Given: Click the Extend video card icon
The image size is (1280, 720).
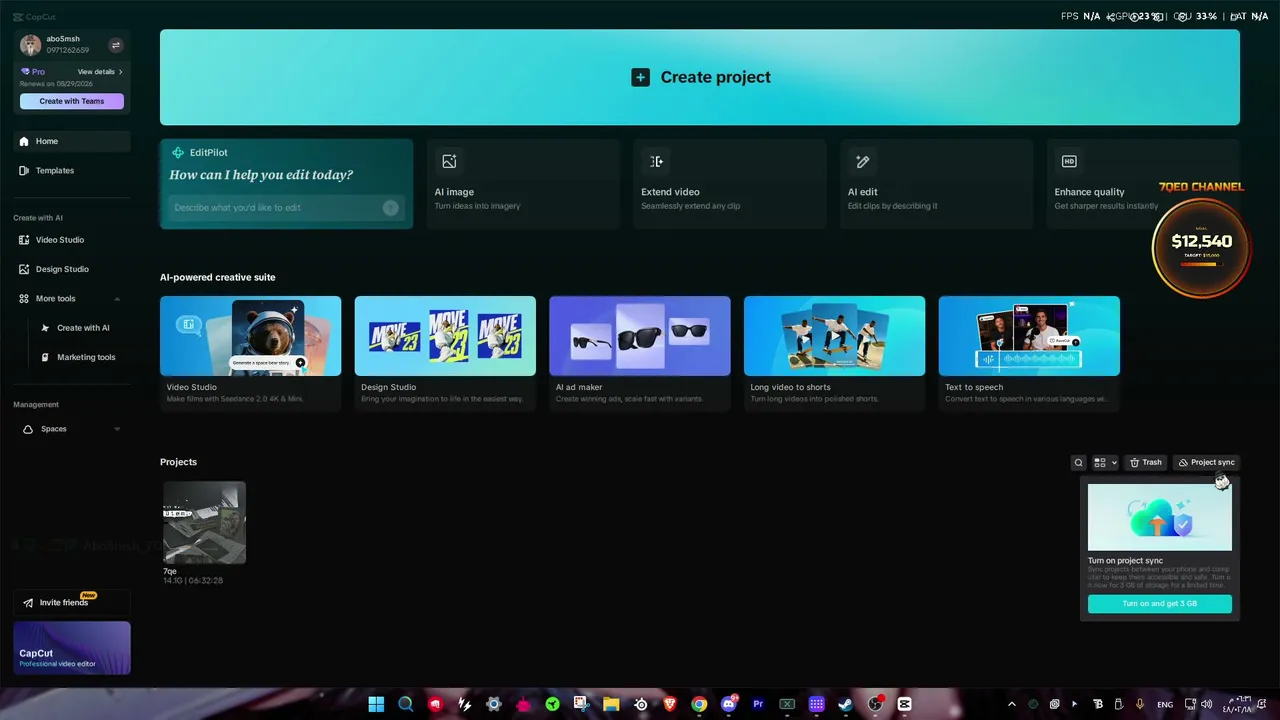Looking at the screenshot, I should click(x=656, y=162).
